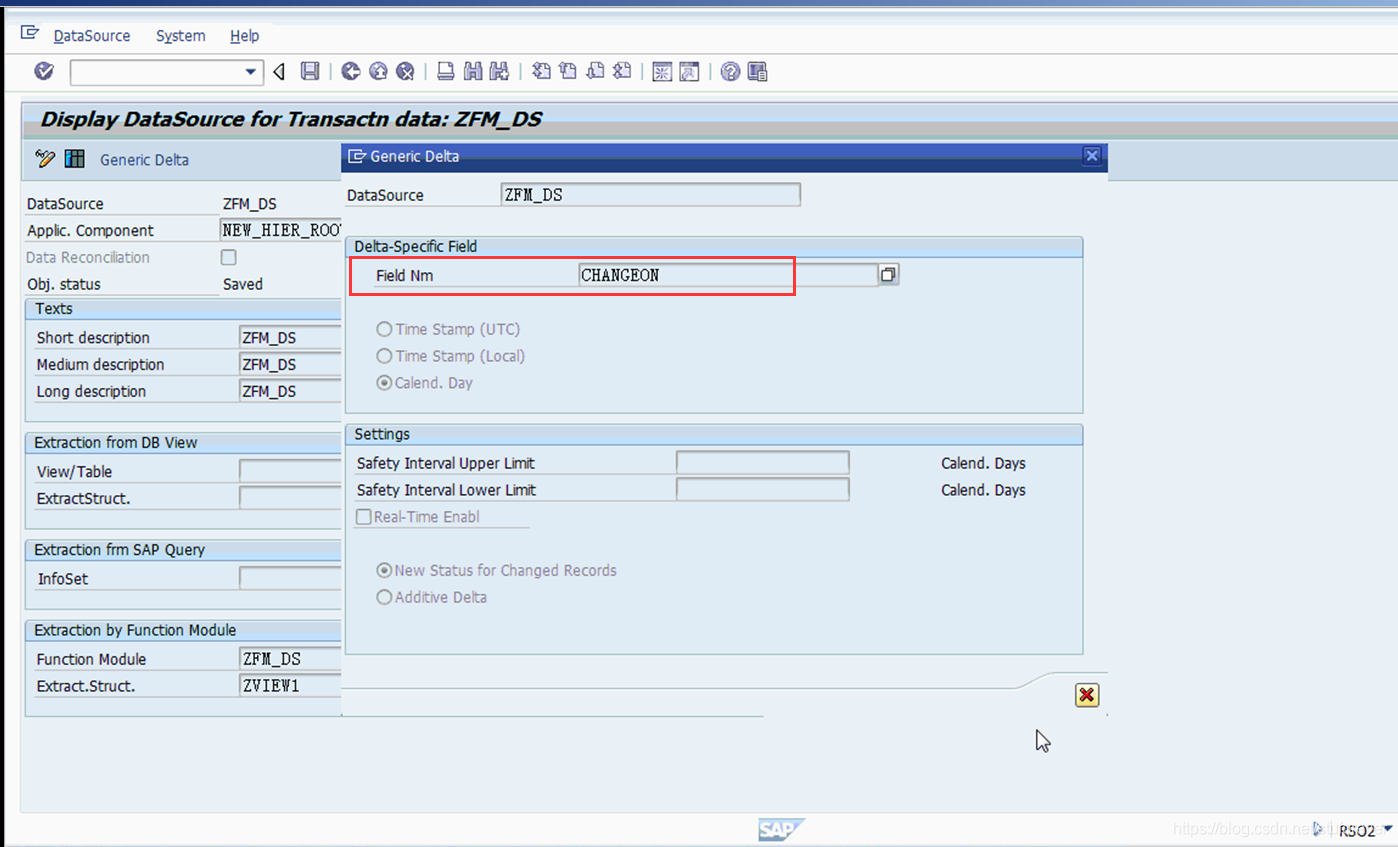1398x847 pixels.
Task: Click the View/Table input field
Action: point(290,471)
